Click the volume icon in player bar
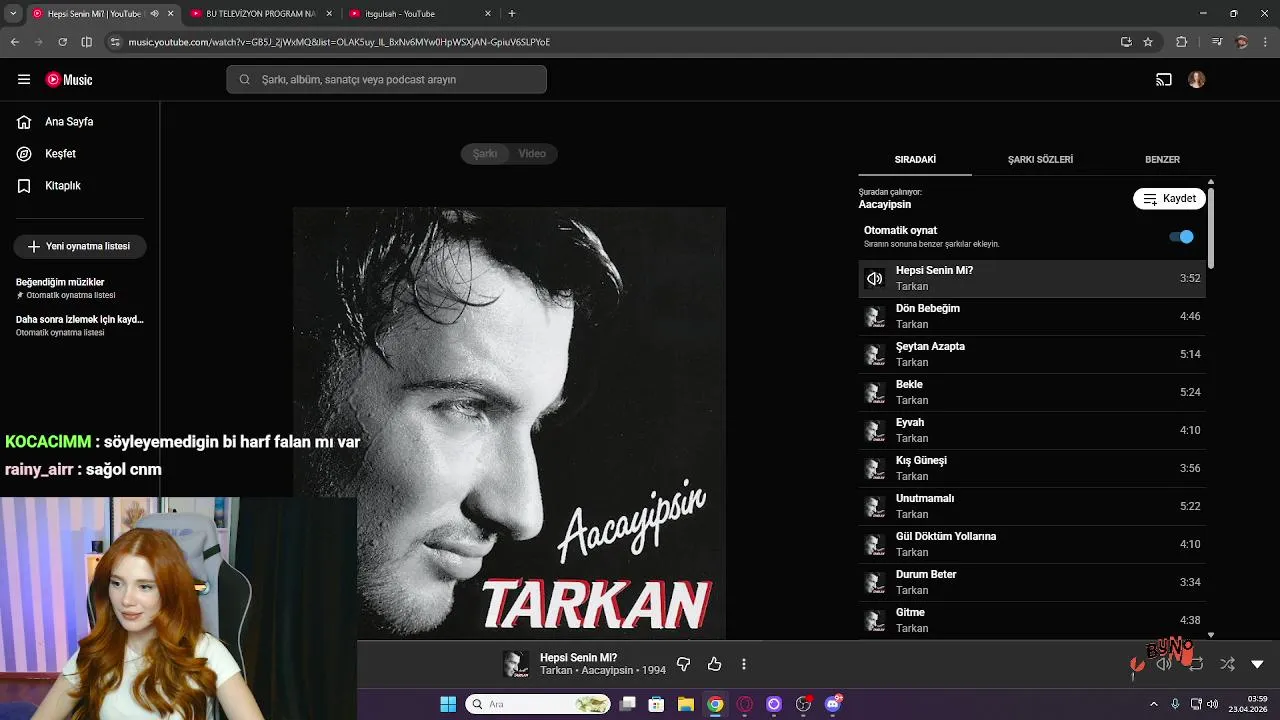 1164,664
